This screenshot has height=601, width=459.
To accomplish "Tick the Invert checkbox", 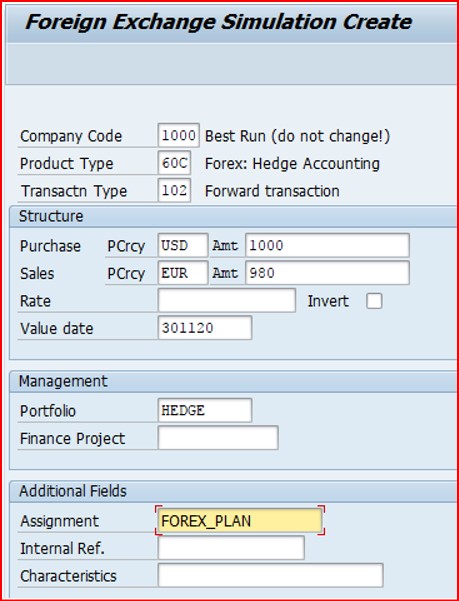I will coord(374,301).
